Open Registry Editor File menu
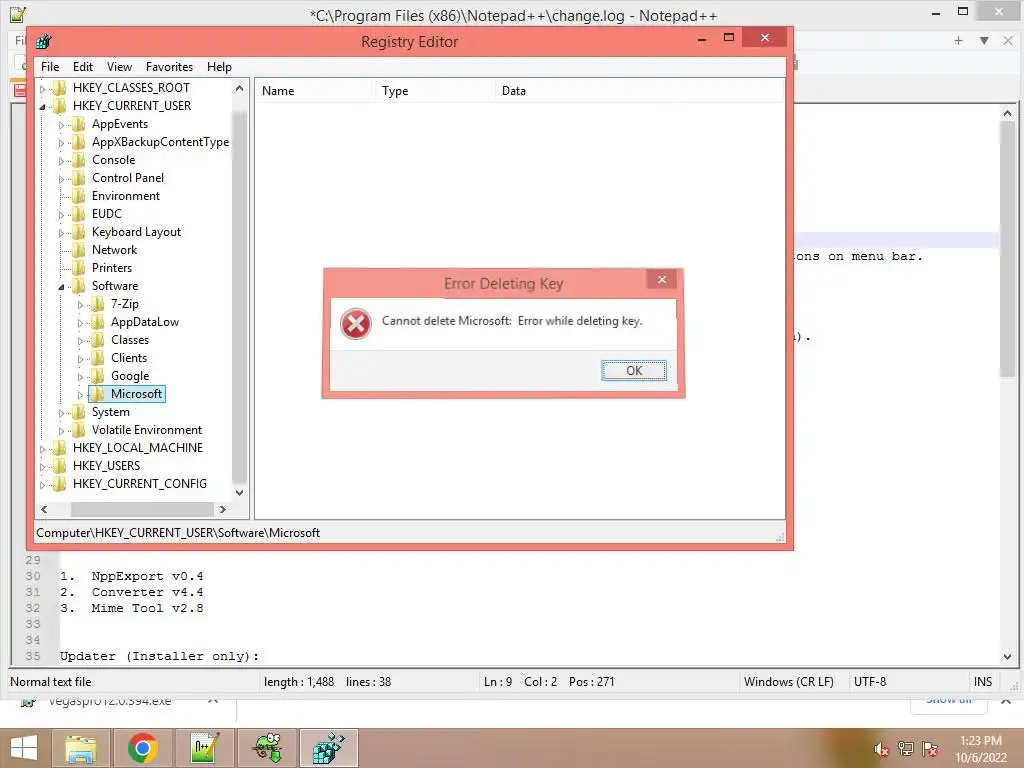The height and width of the screenshot is (768, 1024). tap(50, 67)
